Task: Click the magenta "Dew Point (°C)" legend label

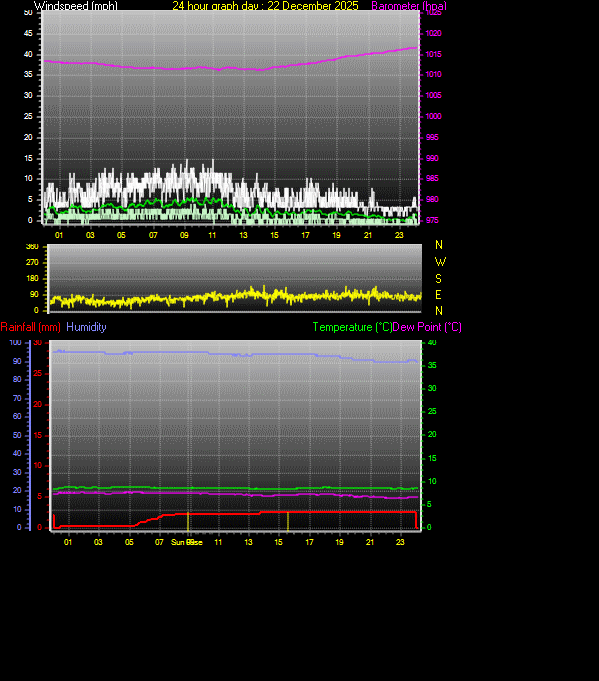Action: click(427, 327)
